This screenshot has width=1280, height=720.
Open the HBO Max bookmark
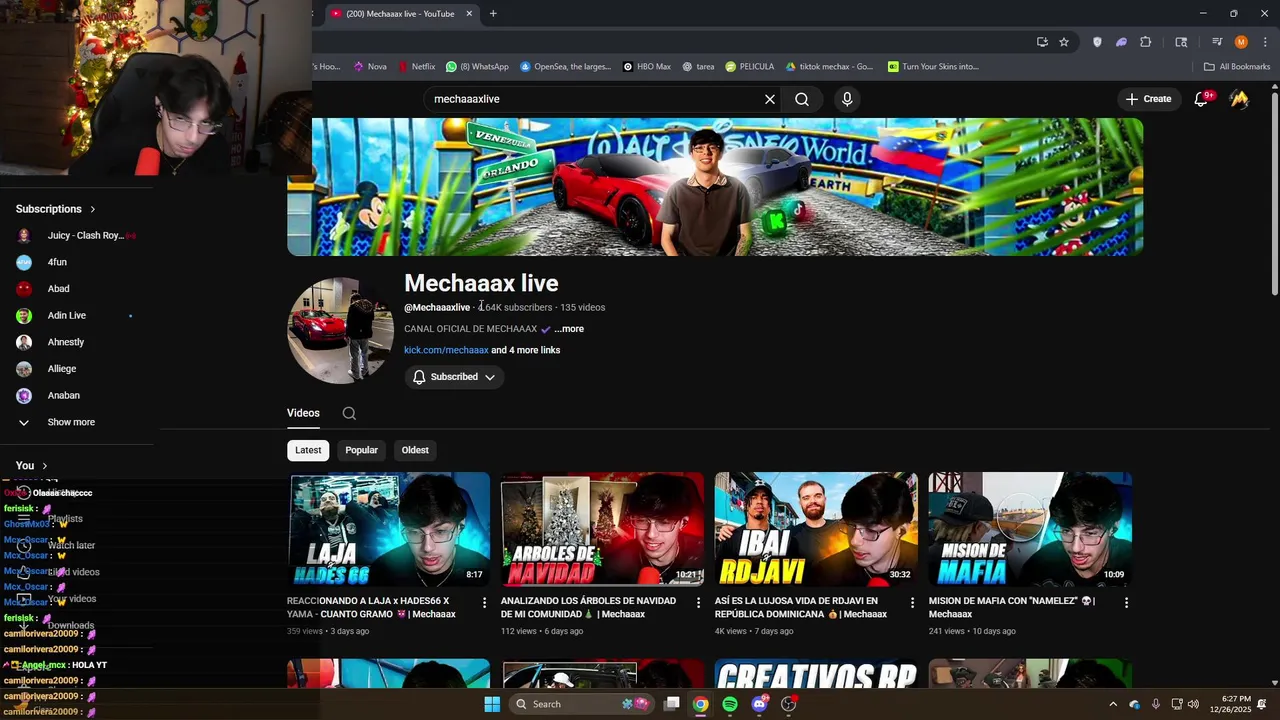tap(646, 67)
